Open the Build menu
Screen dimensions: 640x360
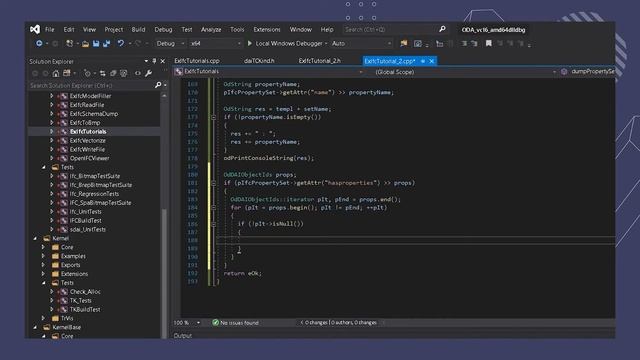pos(138,29)
